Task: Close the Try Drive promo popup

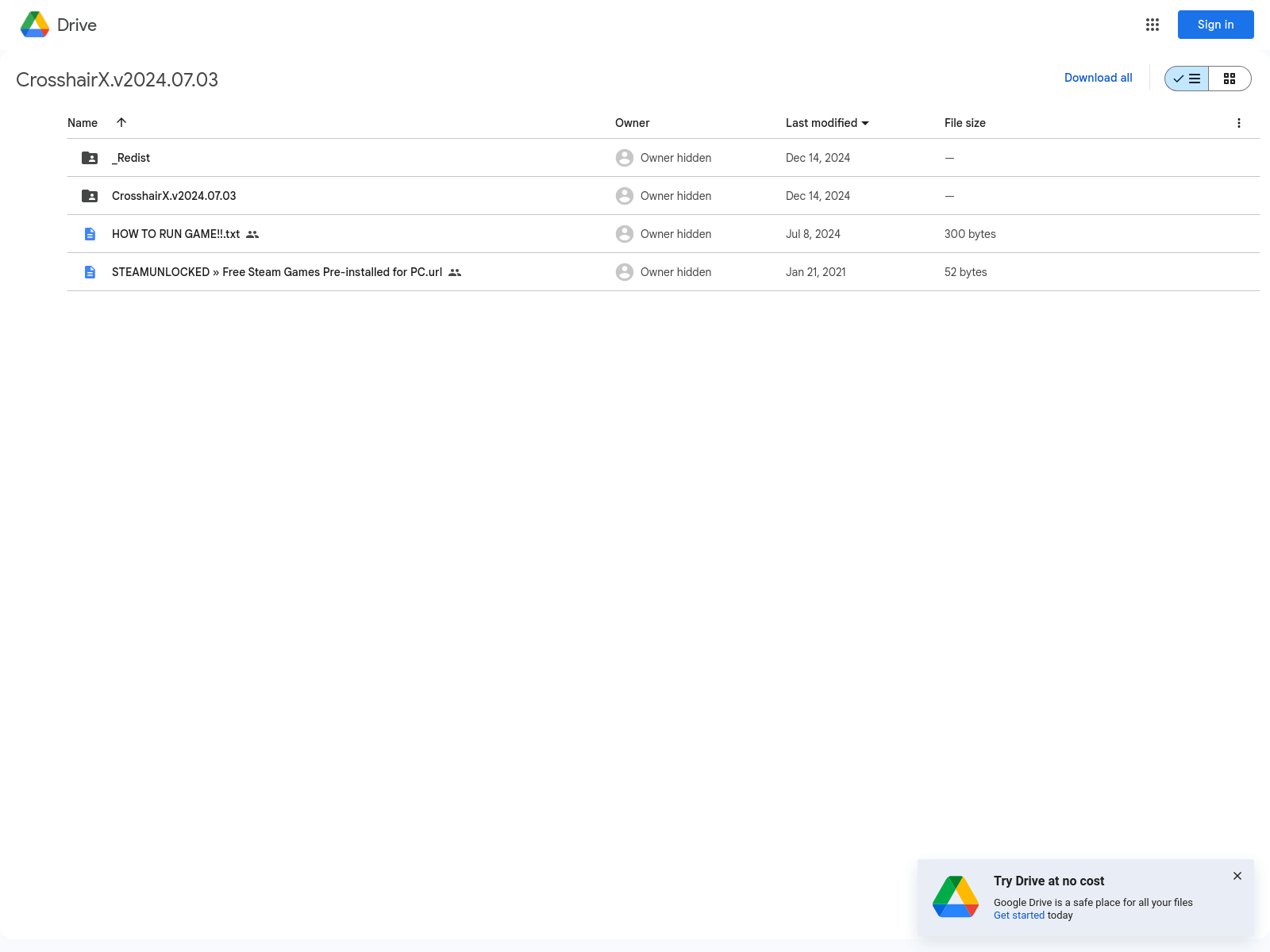Action: [1237, 876]
